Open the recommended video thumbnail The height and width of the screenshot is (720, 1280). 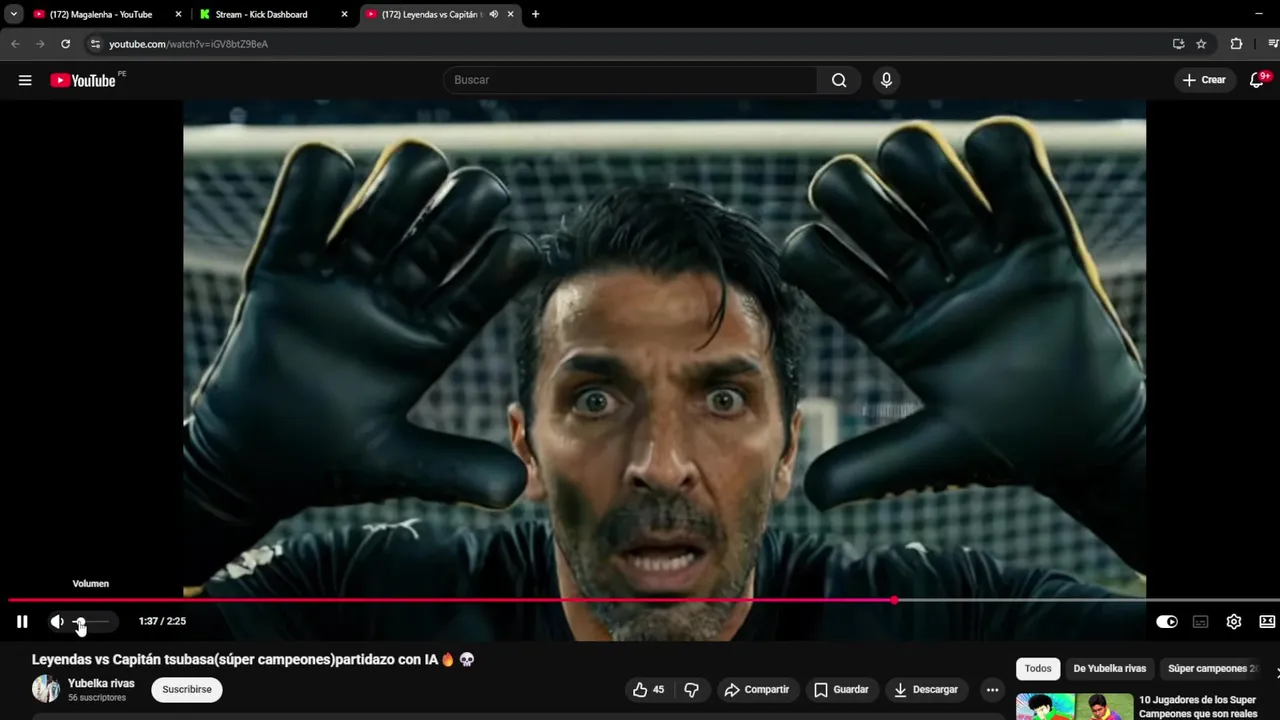pos(1075,707)
